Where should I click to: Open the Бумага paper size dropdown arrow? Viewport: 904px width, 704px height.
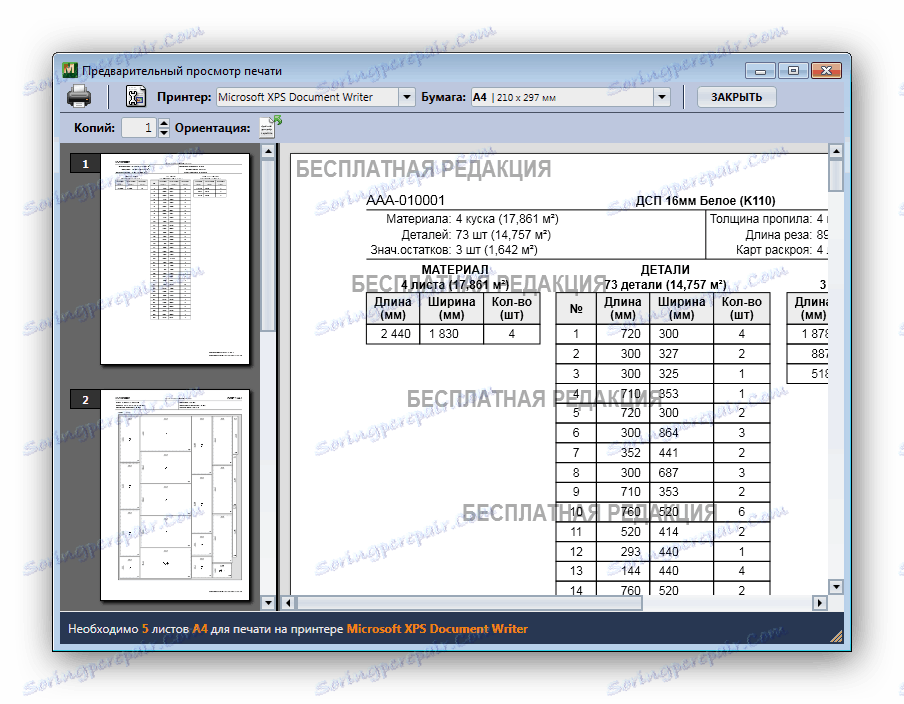pos(662,97)
